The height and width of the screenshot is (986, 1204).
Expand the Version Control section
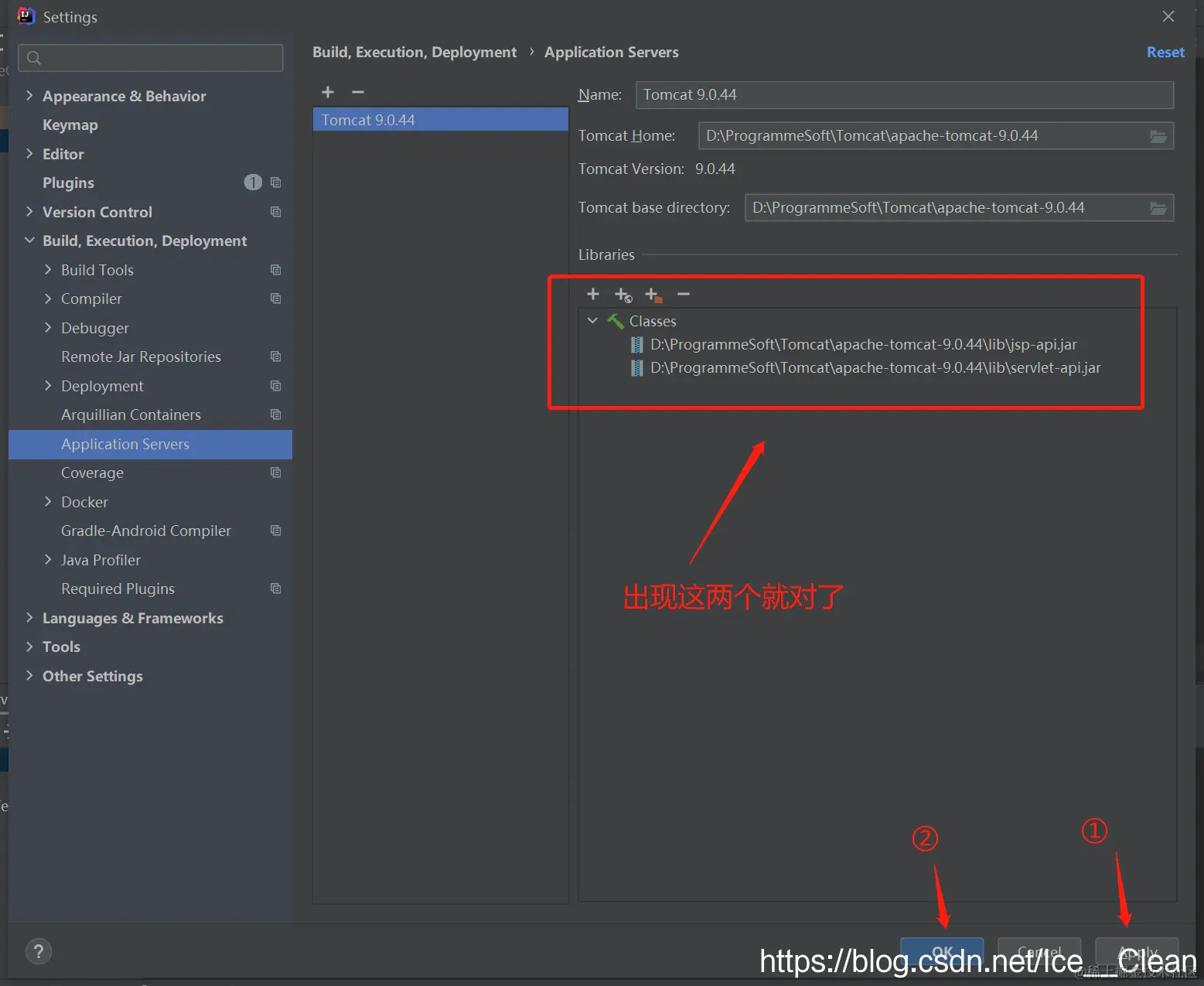29,211
